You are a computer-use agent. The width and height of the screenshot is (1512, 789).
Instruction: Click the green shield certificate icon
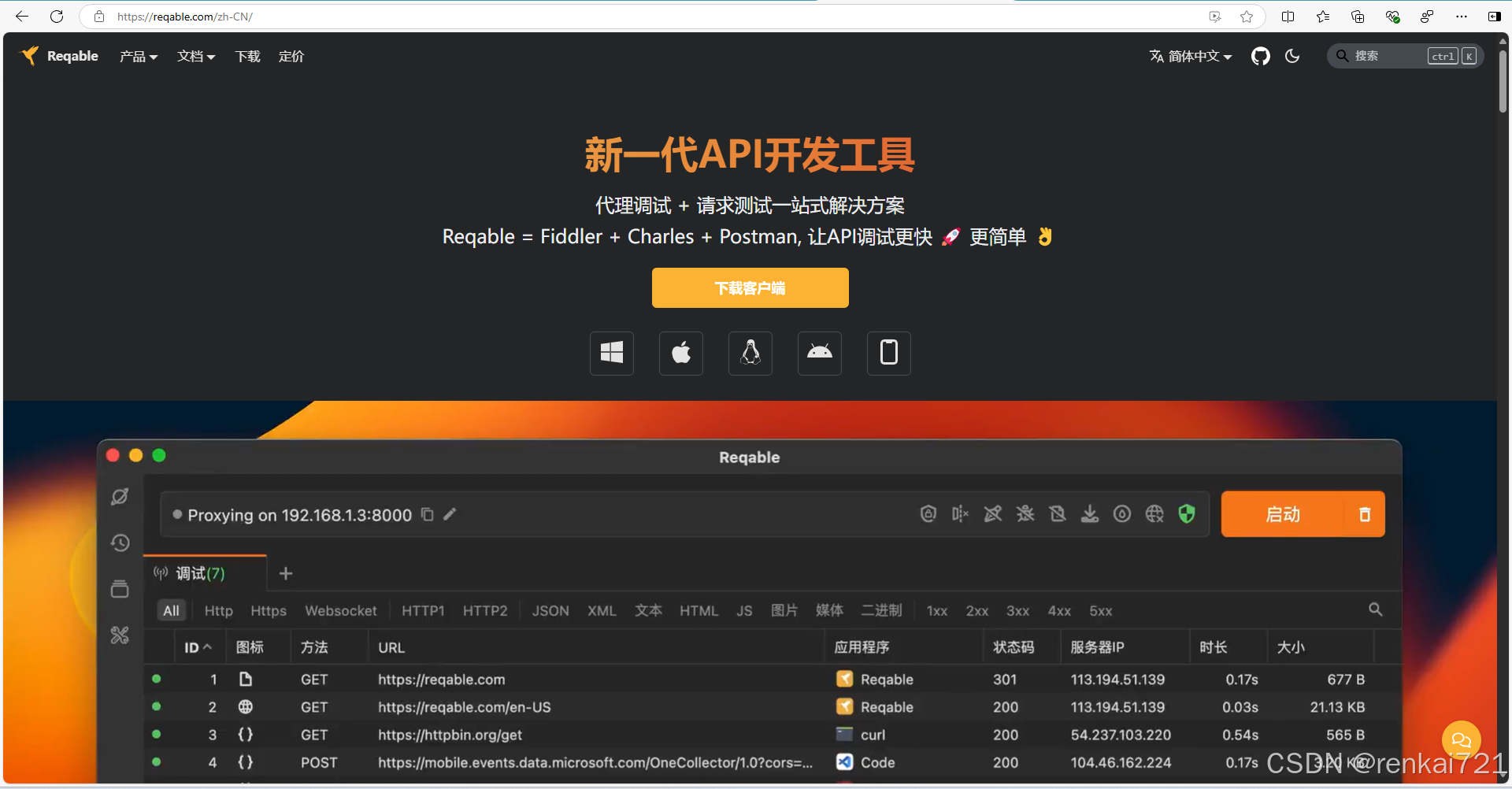pos(1187,514)
